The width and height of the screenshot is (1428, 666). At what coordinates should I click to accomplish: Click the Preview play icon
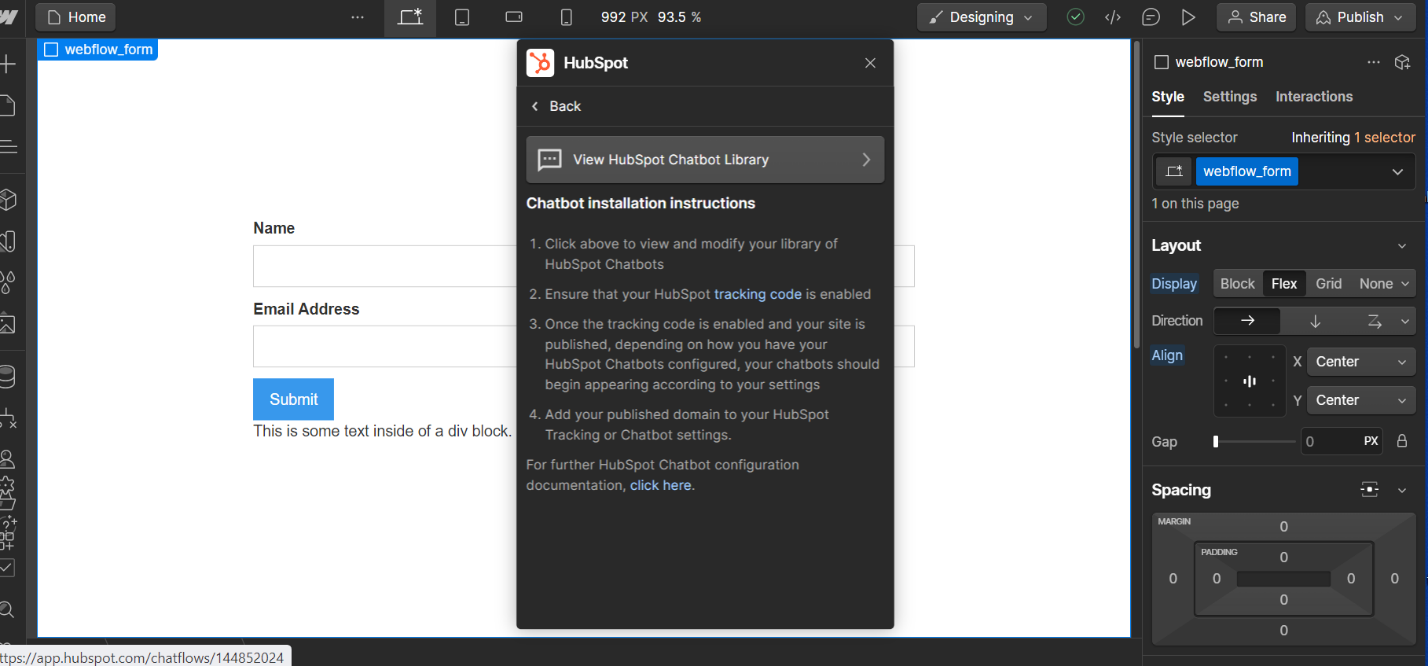[x=1188, y=17]
